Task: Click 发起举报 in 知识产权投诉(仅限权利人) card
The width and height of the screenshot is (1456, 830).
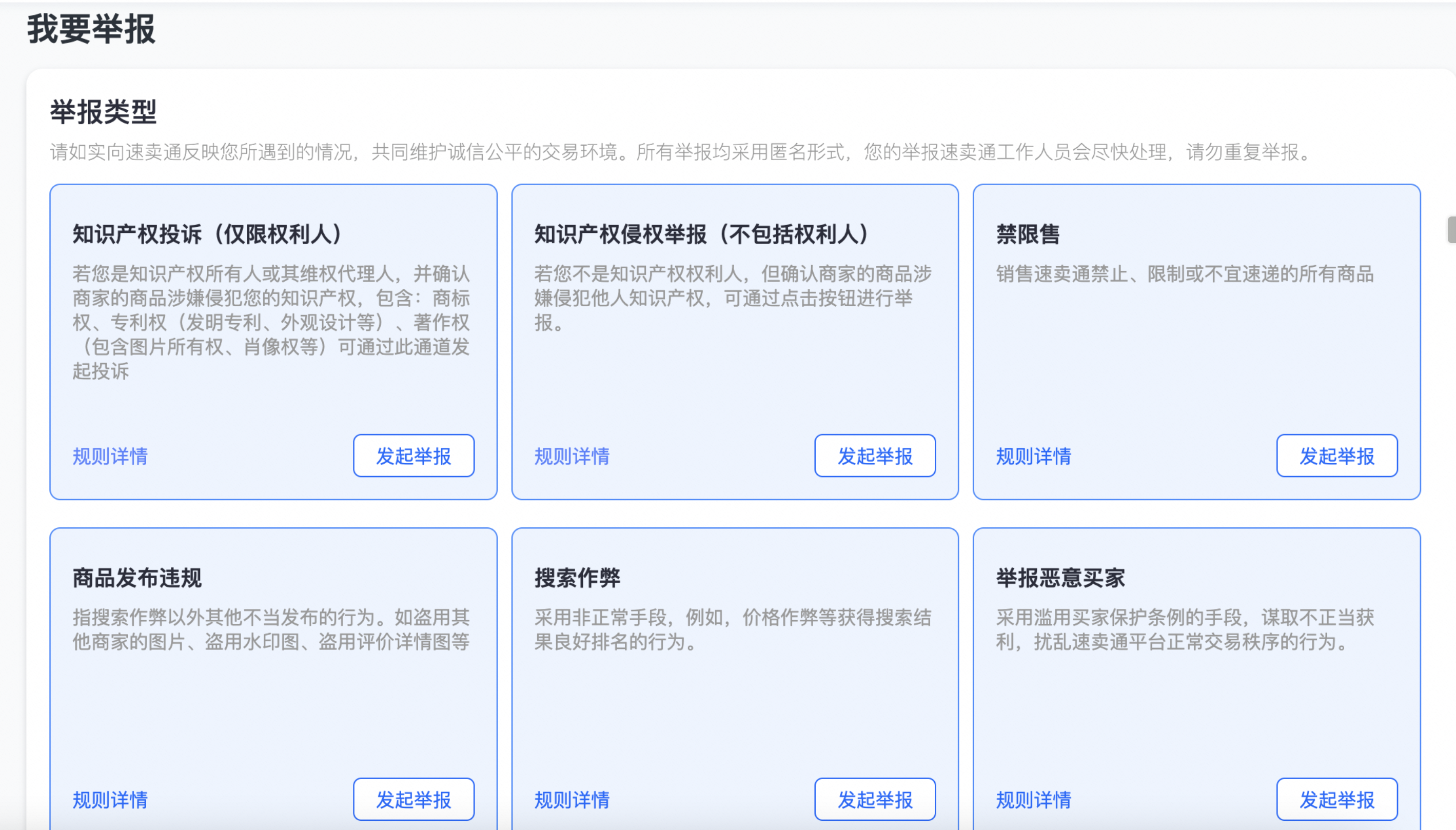Action: tap(414, 456)
